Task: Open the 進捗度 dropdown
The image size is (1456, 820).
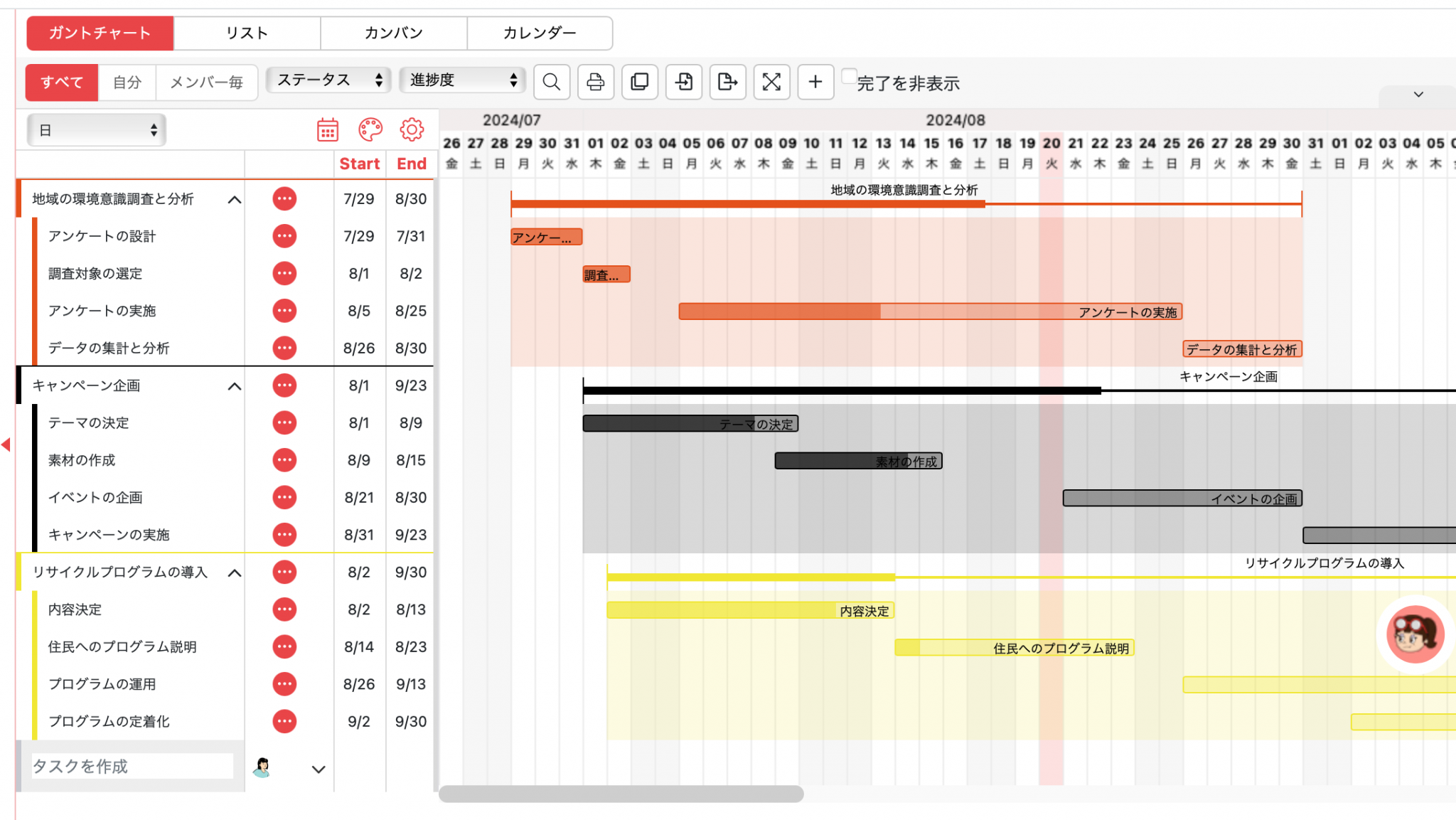Action: [461, 80]
